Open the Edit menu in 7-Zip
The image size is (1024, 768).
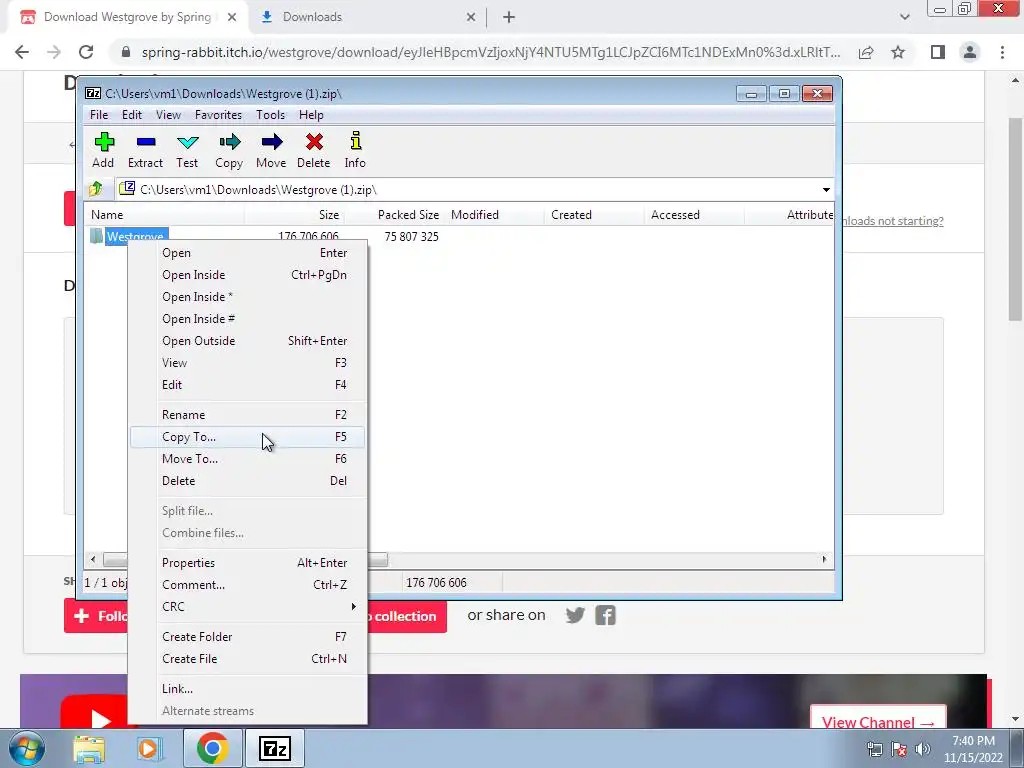(132, 115)
